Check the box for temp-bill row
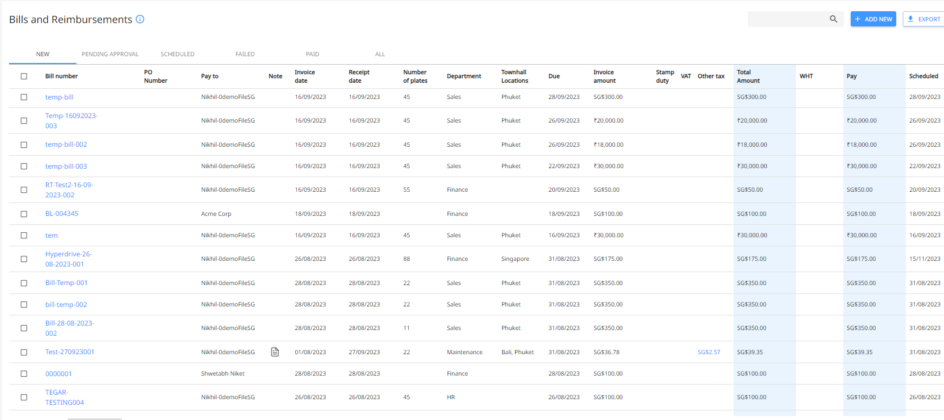 (24, 97)
